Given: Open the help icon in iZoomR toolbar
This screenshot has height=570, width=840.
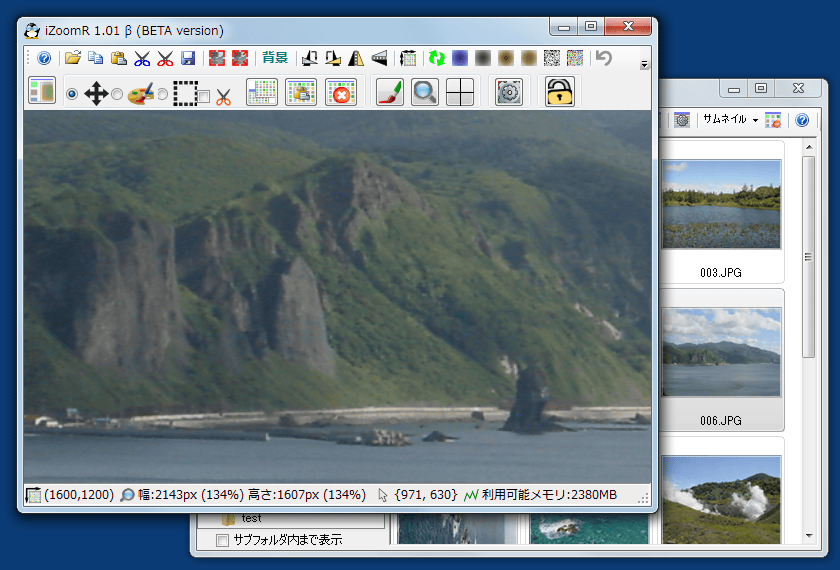Looking at the screenshot, I should click(44, 58).
